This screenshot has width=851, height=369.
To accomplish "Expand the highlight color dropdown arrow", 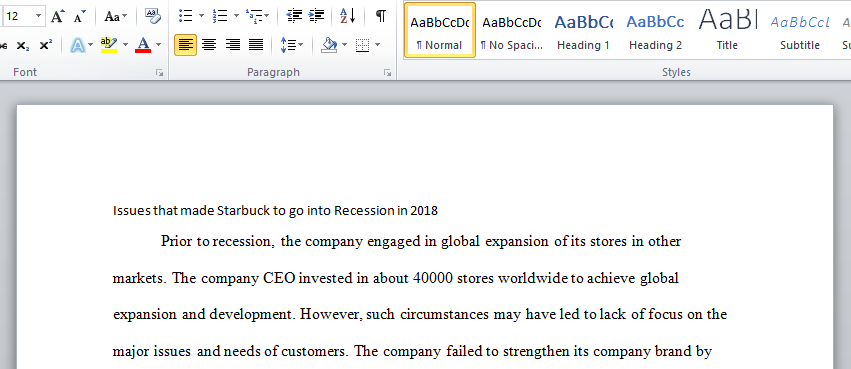I will pos(125,45).
